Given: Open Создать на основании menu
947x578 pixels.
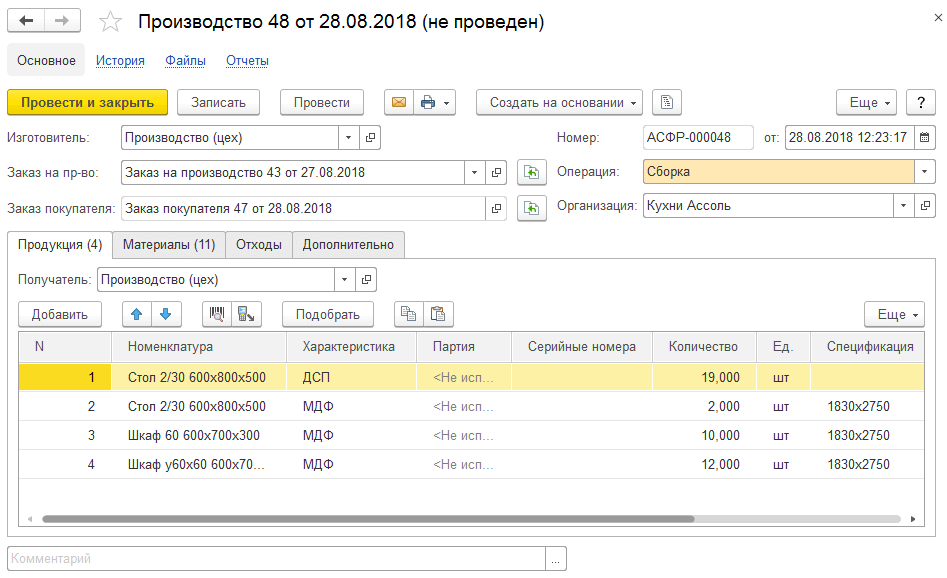Looking at the screenshot, I should pos(559,103).
